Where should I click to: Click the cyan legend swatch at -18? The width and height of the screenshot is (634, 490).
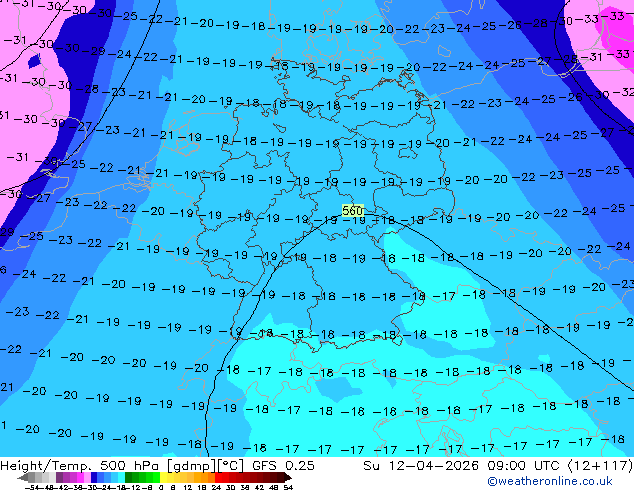122,477
